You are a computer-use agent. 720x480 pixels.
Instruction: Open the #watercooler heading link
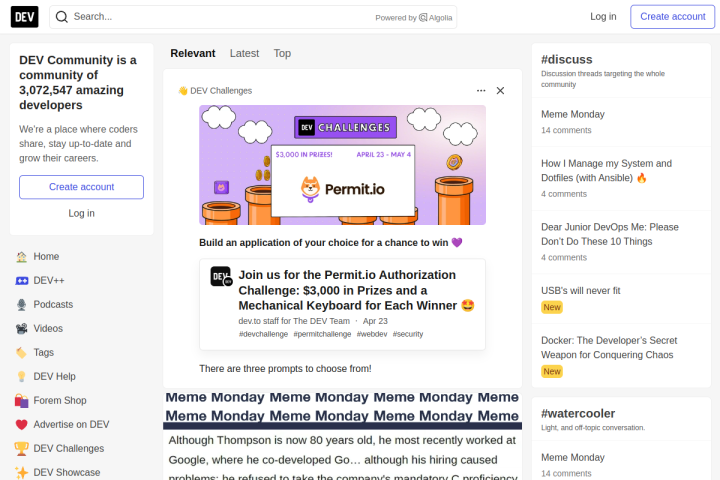pyautogui.click(x=578, y=414)
